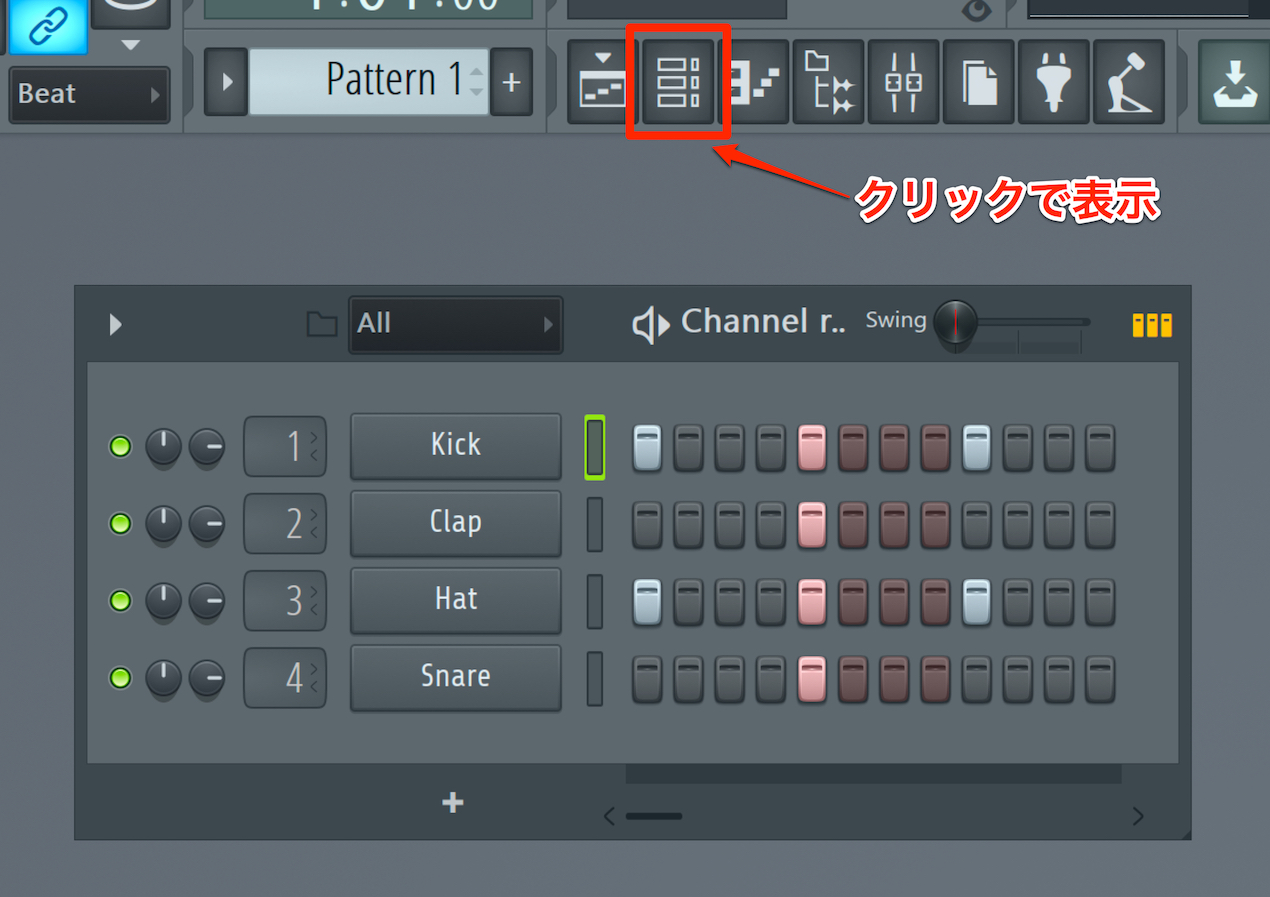Mute the Kick channel green LED

[x=120, y=447]
